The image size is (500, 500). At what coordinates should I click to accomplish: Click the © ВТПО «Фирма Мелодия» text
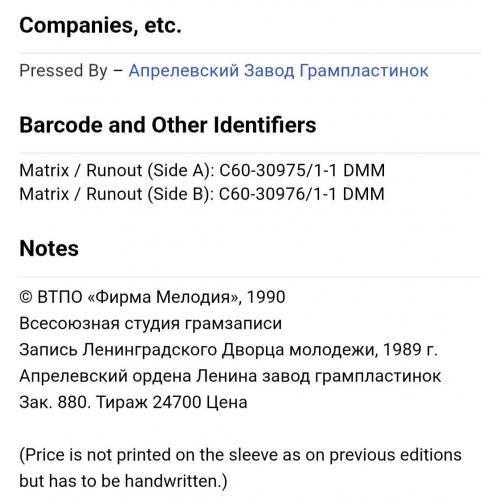point(130,297)
